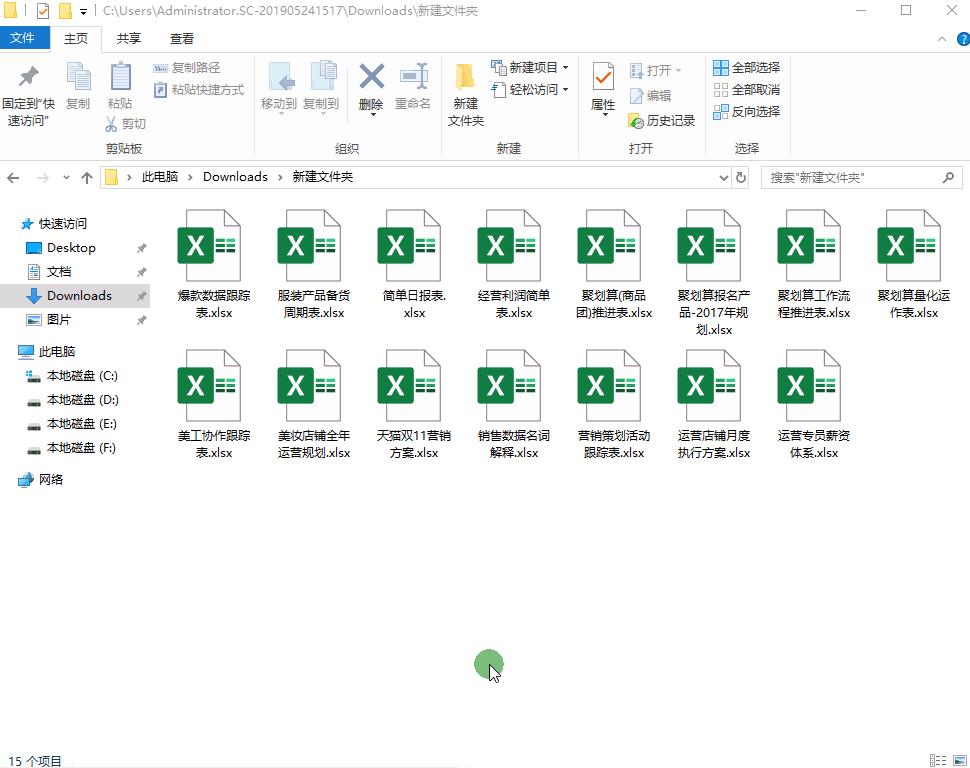
Task: Click Select none (全部取消)
Action: 747,90
